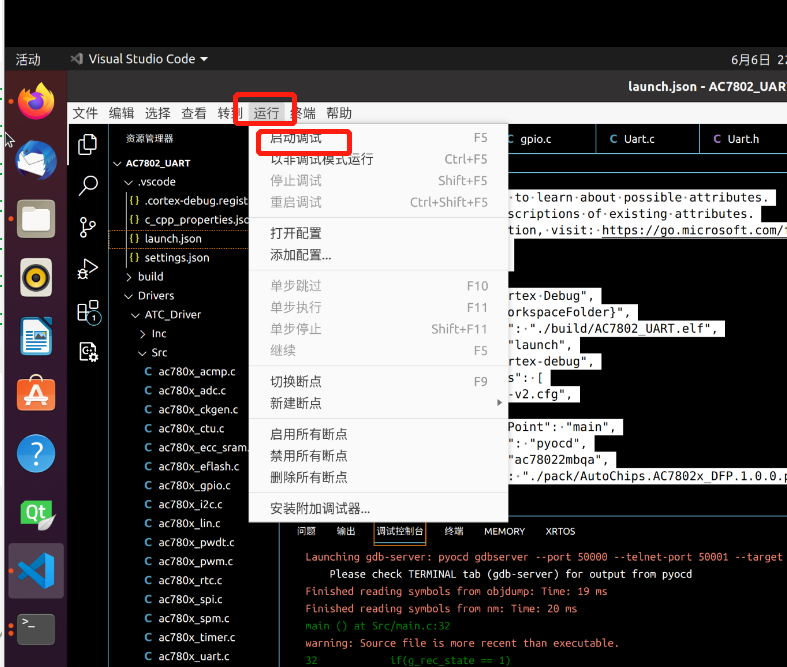Collapse the AC7802_UART root folder
The width and height of the screenshot is (787, 667).
[117, 164]
